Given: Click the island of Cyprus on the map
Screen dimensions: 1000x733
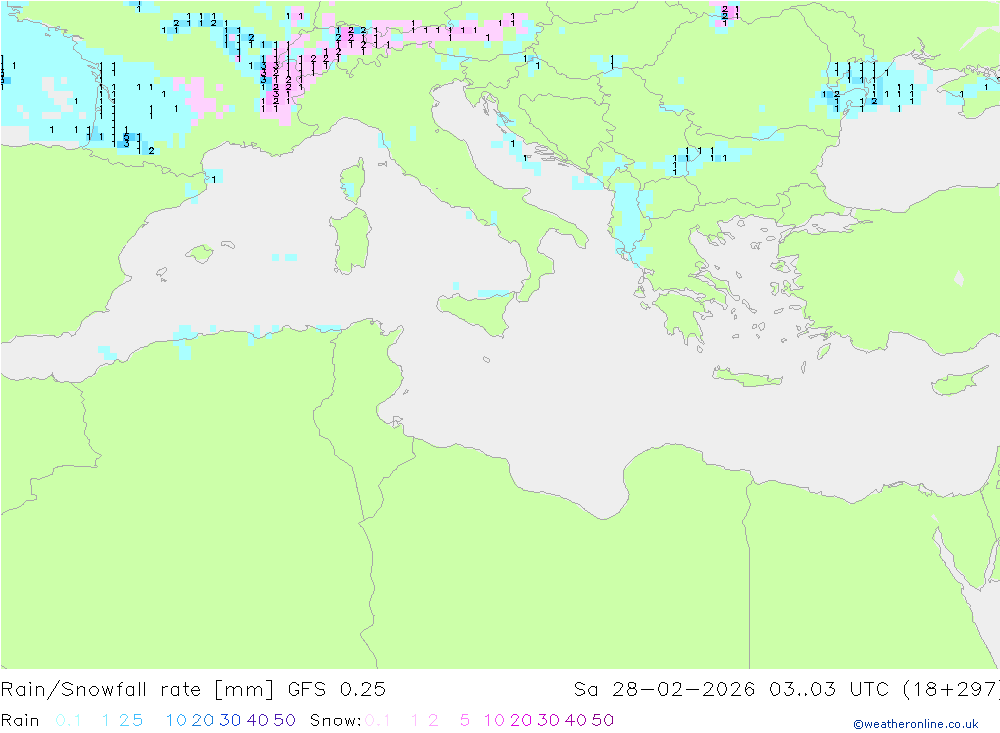Looking at the screenshot, I should click(x=959, y=381).
